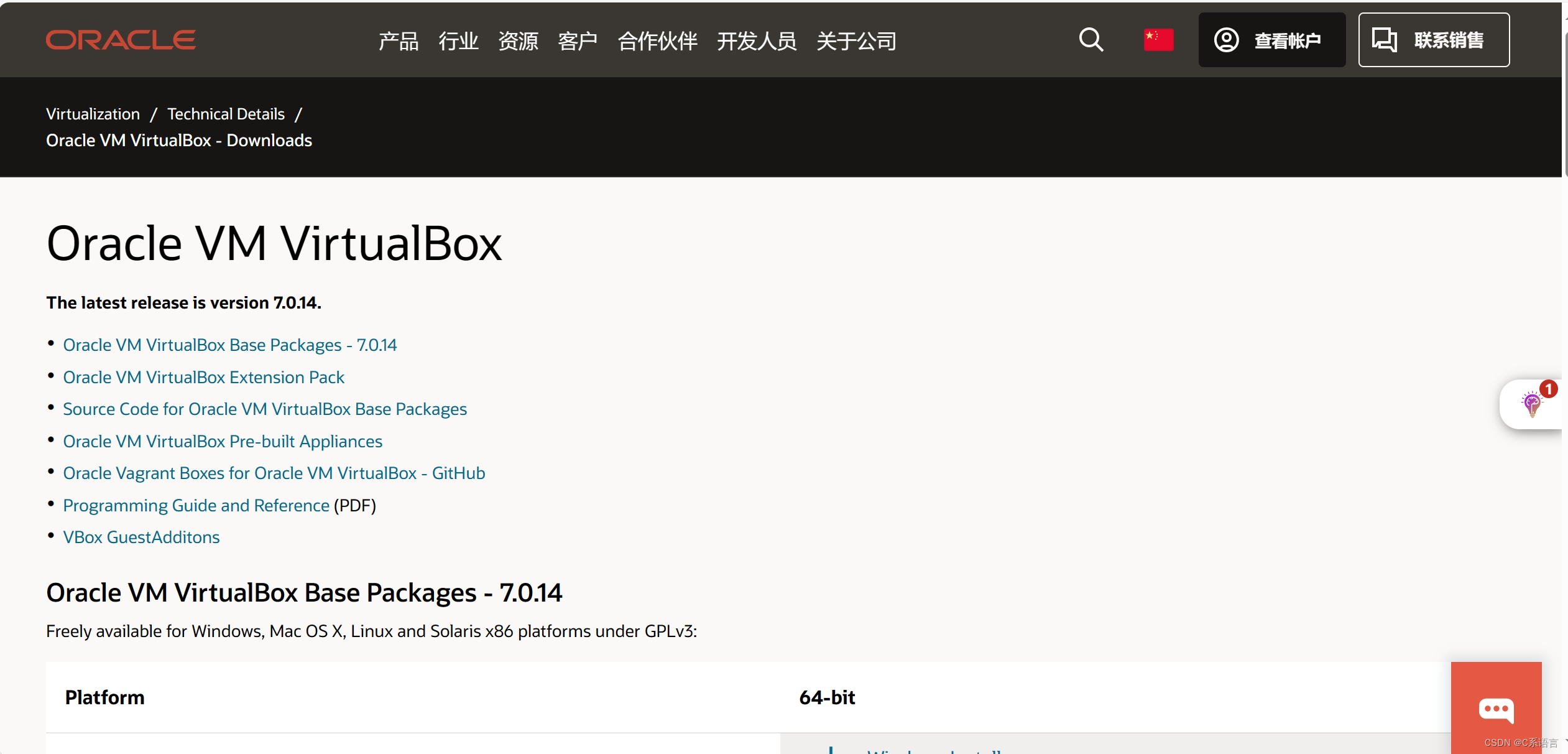The width and height of the screenshot is (1568, 754).
Task: Click the China flag country selector
Action: click(x=1158, y=40)
